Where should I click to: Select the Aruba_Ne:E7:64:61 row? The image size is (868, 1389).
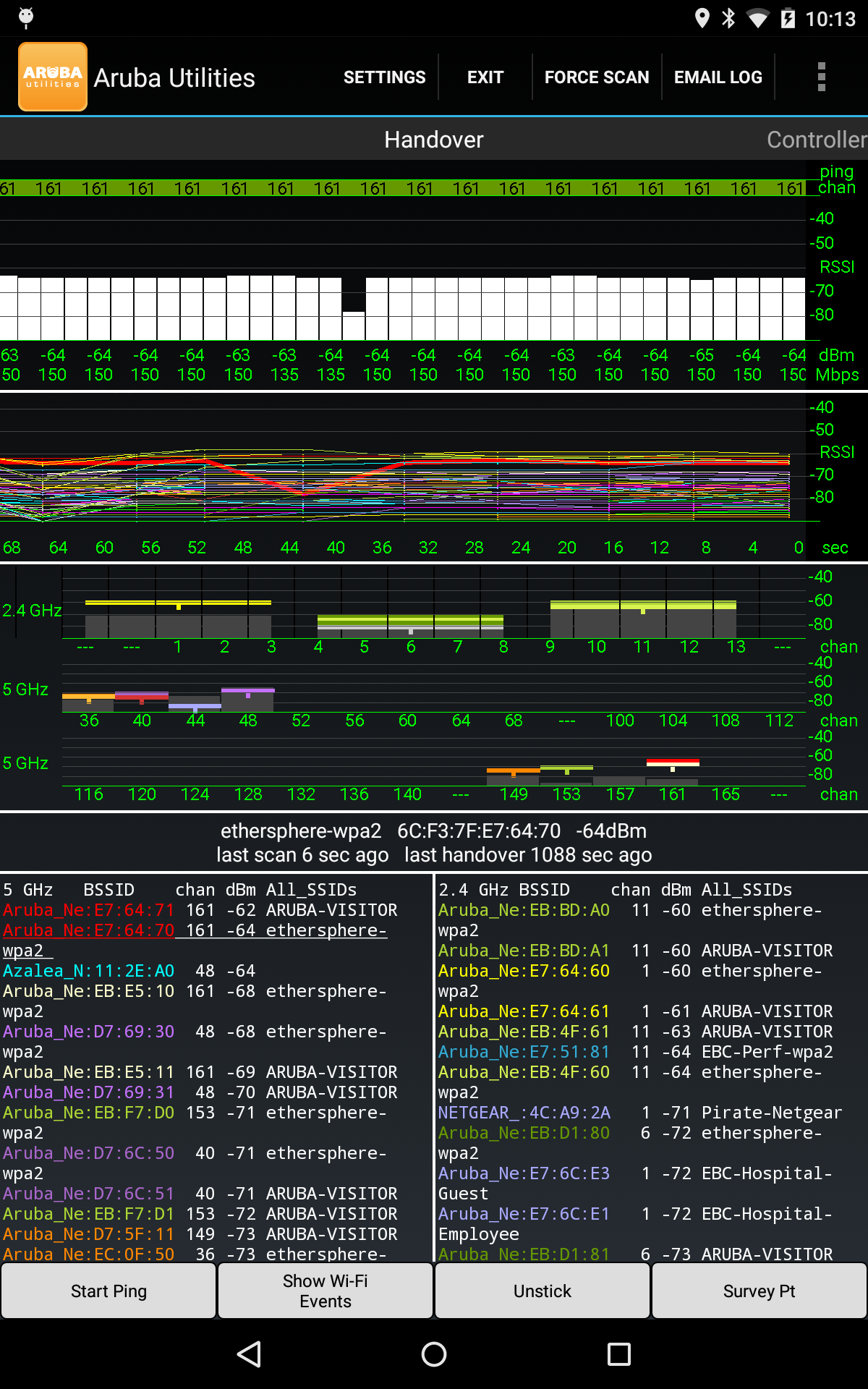click(636, 1011)
